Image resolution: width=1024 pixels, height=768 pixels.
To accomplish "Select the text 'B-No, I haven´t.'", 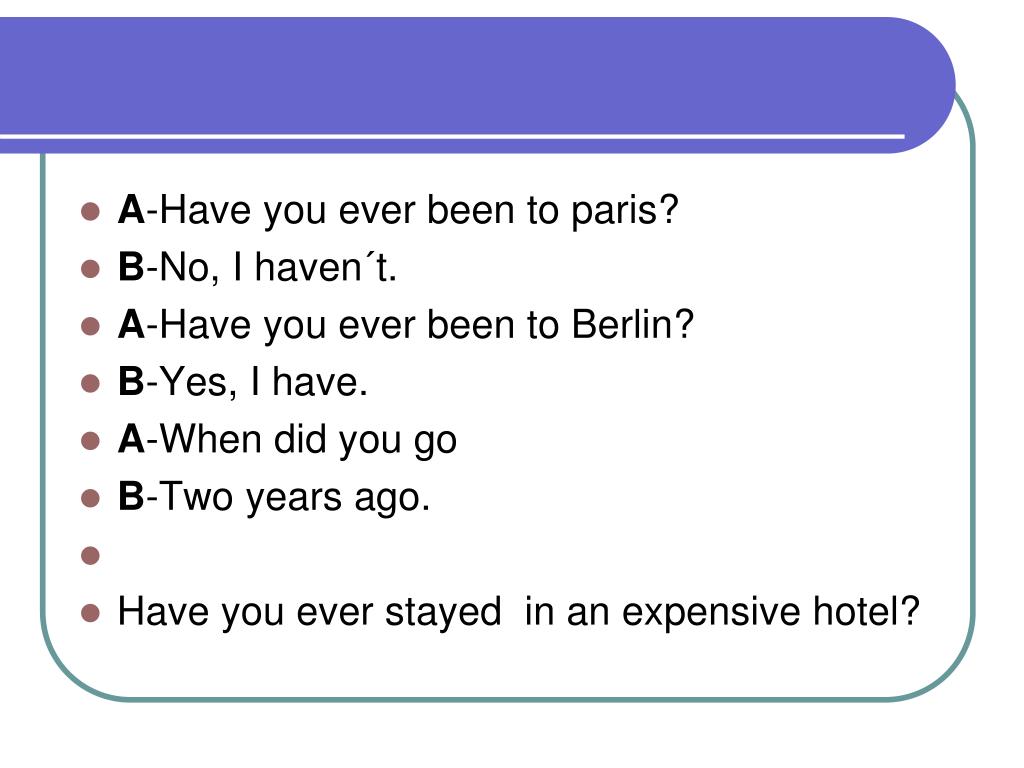I will click(x=257, y=268).
